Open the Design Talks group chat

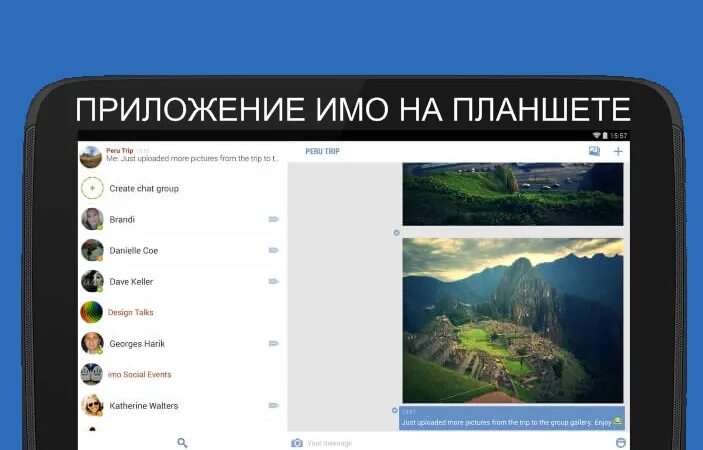(x=182, y=312)
